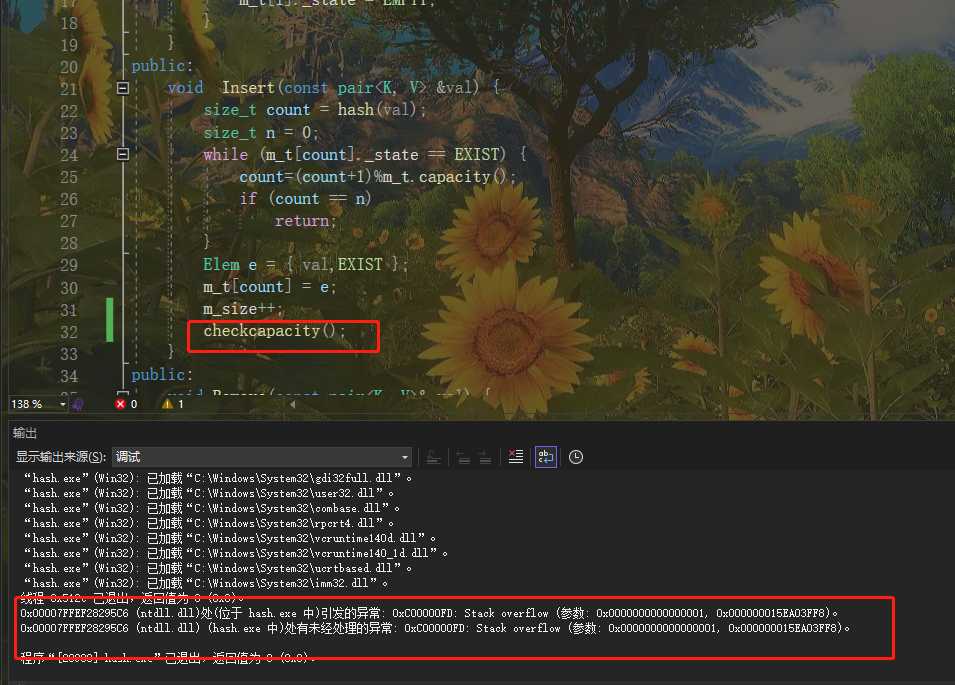Go to previous message in Output panel
Viewport: 955px width, 685px height.
pyautogui.click(x=463, y=457)
